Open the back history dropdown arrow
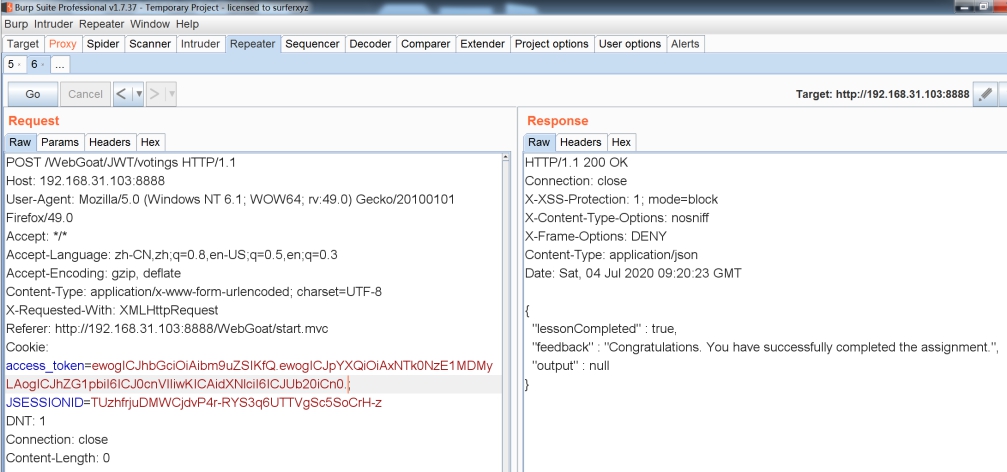This screenshot has height=472, width=1007. [x=138, y=94]
